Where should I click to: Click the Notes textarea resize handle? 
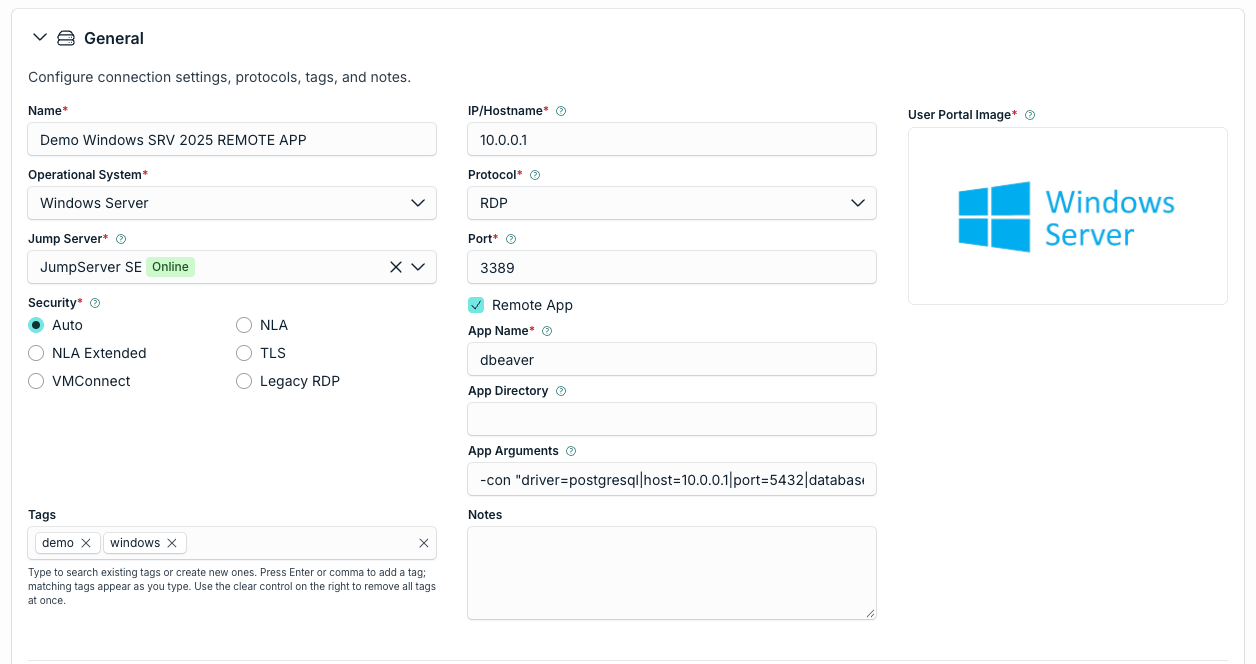pos(870,613)
